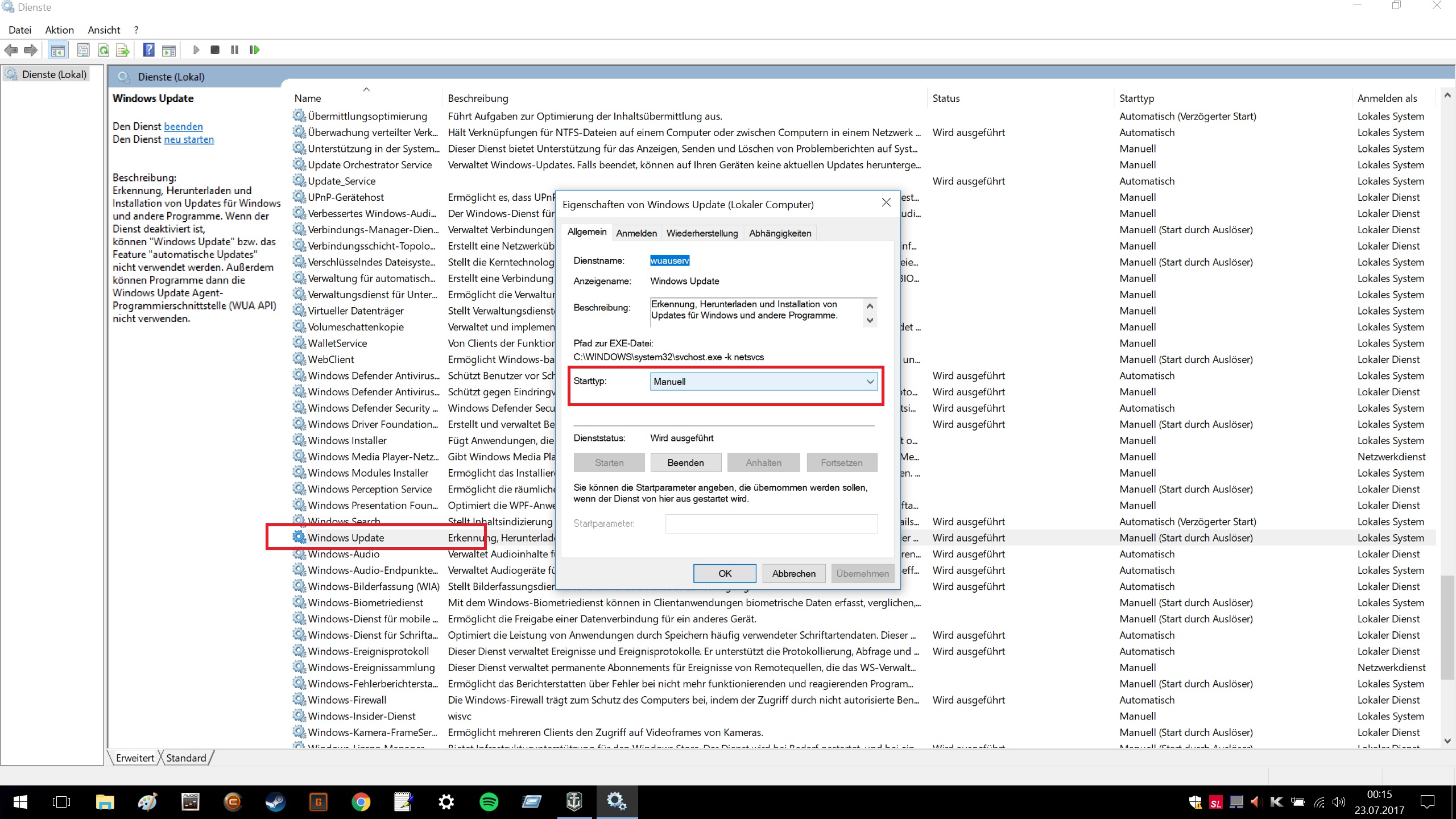Image resolution: width=1456 pixels, height=819 pixels.
Task: Click the green Start service play icon
Action: 196,50
